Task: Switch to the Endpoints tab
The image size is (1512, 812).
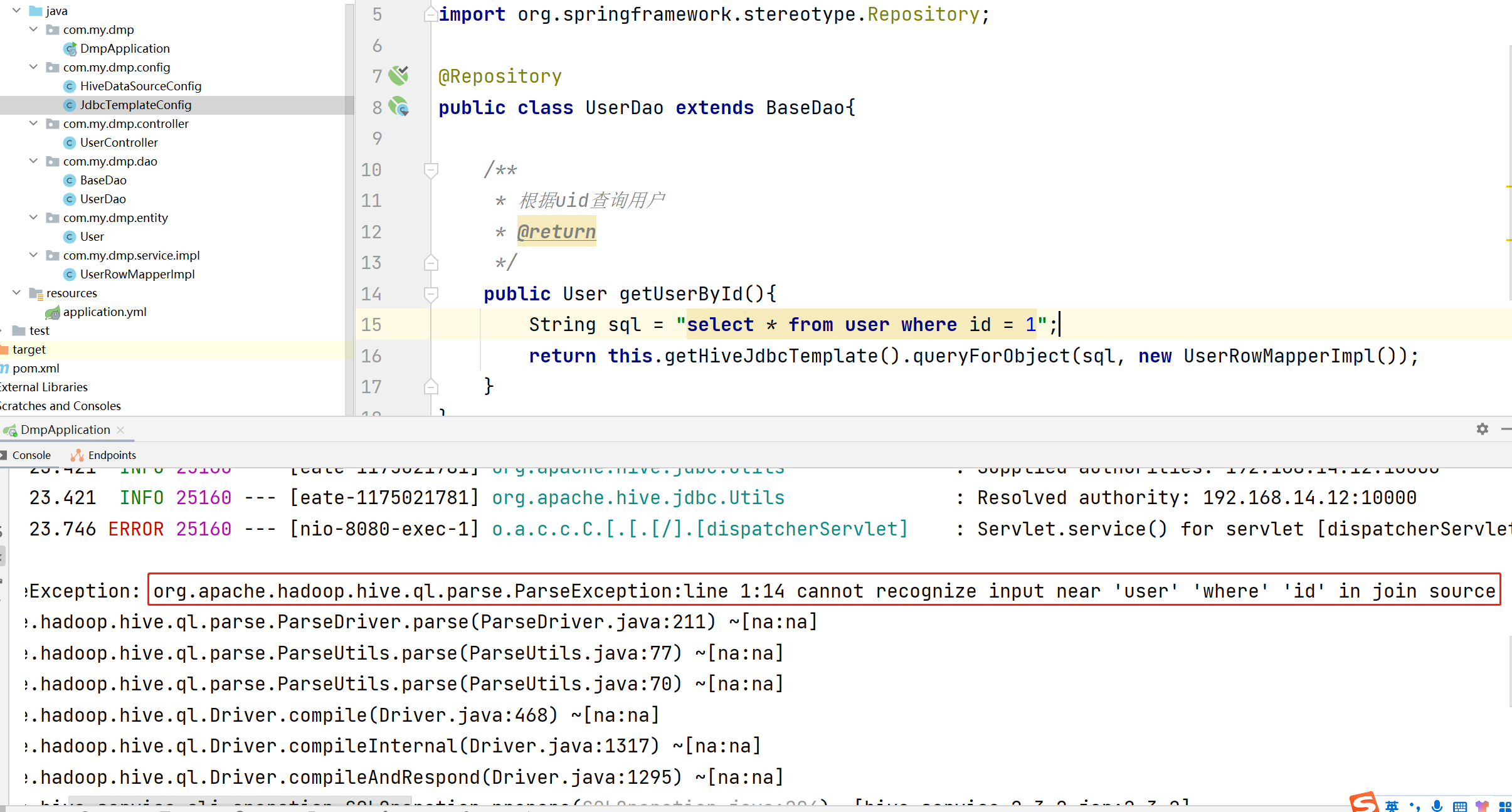Action: pos(103,455)
